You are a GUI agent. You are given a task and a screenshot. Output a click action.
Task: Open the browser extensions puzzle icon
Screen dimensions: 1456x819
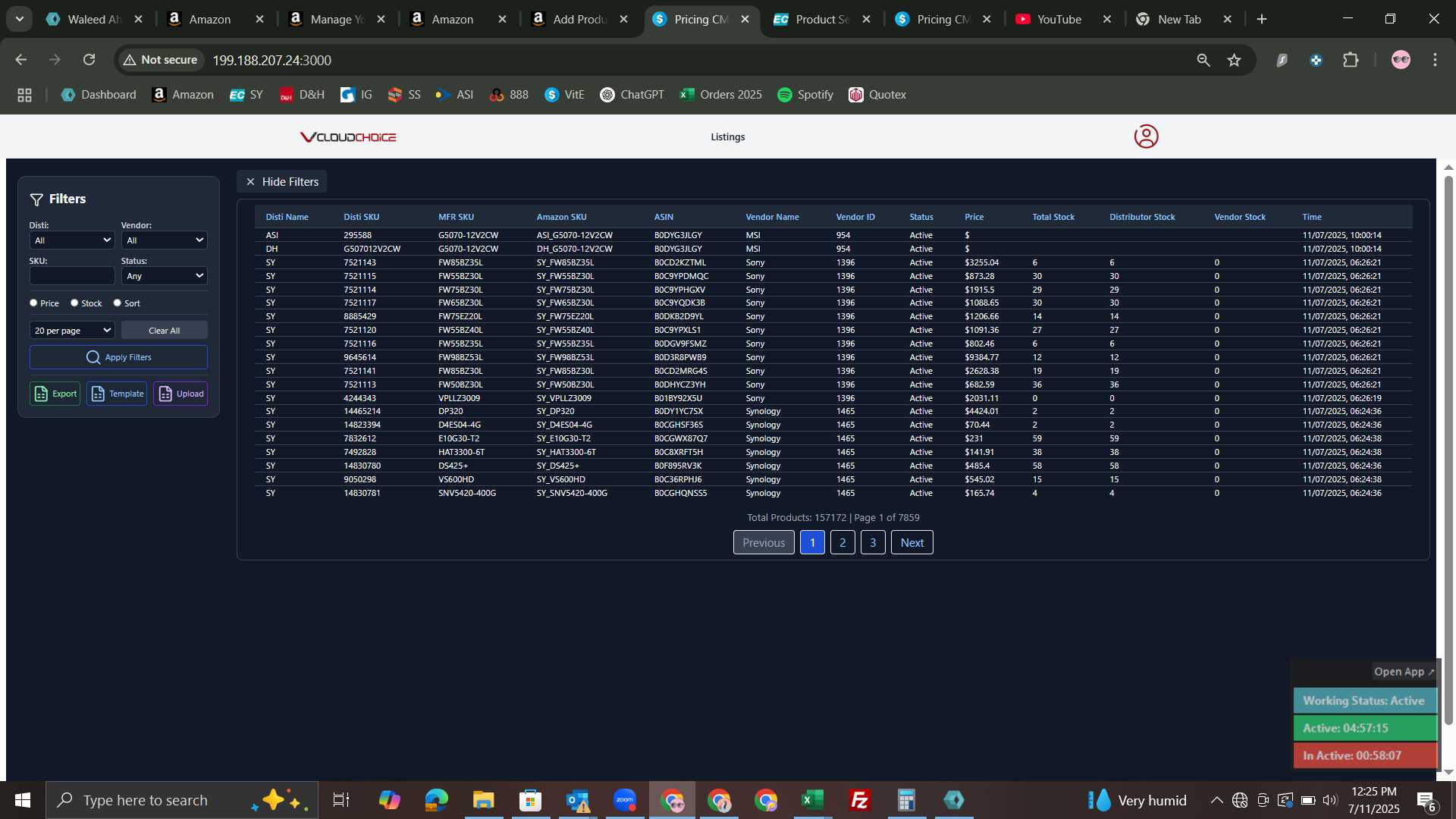pos(1351,60)
